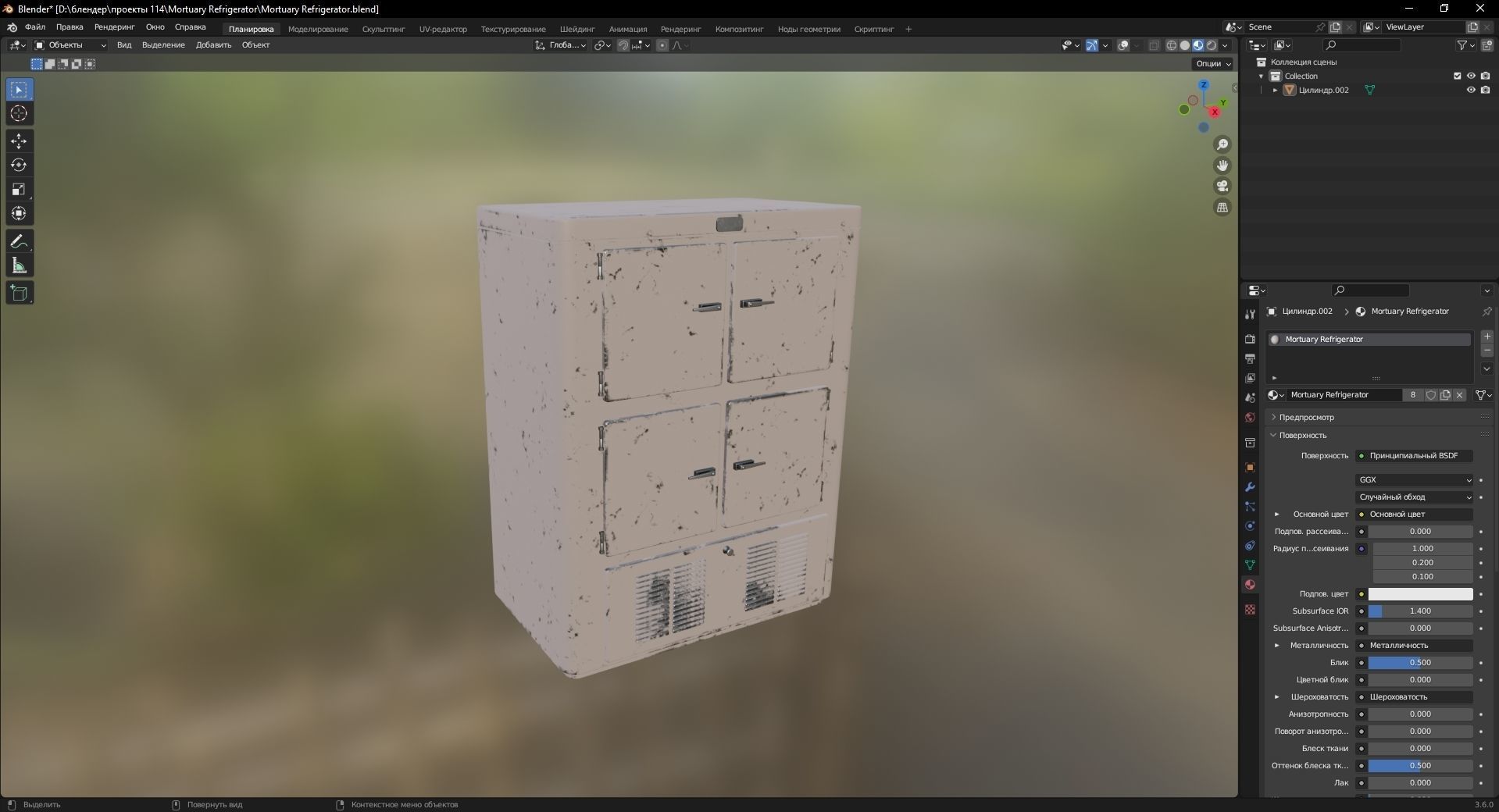Open the World properties tab
The height and width of the screenshot is (812, 1499).
point(1250,418)
